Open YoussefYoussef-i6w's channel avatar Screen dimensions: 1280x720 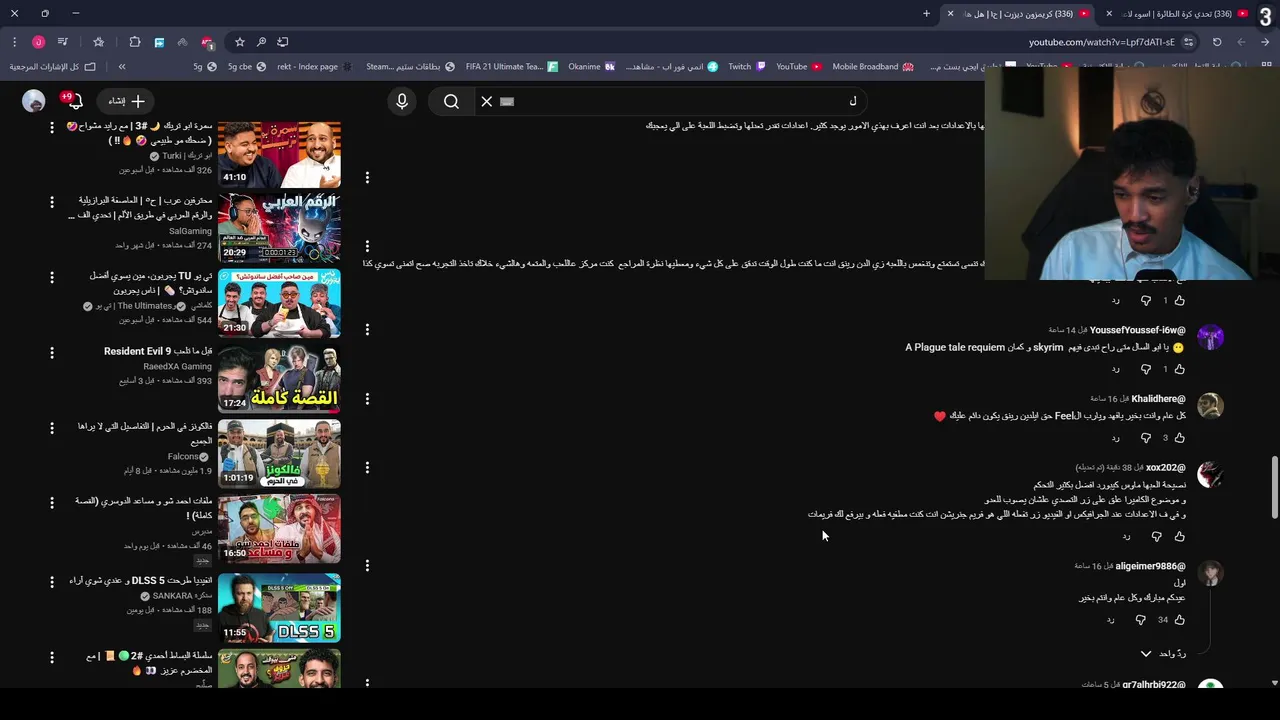pos(1210,337)
